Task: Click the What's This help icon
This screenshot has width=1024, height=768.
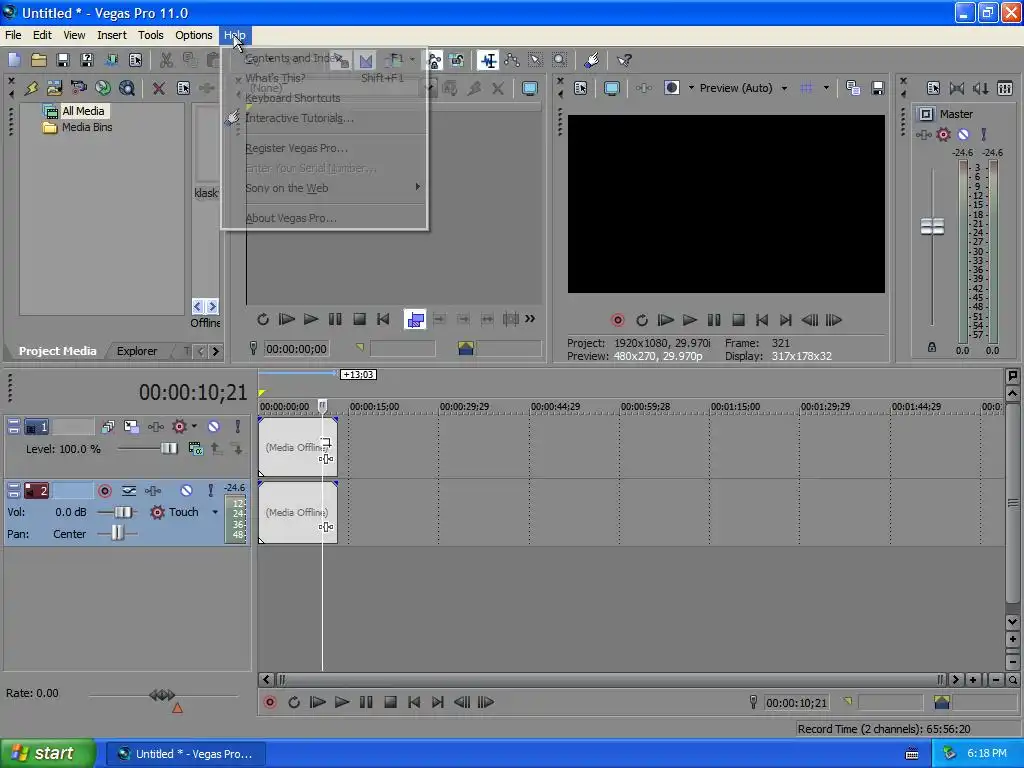Action: pos(624,60)
